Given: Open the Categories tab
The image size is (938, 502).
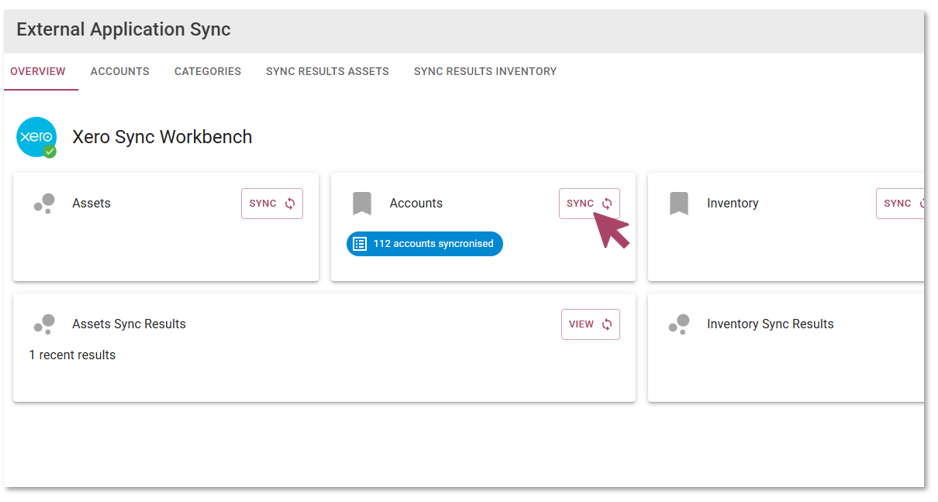Looking at the screenshot, I should [208, 71].
